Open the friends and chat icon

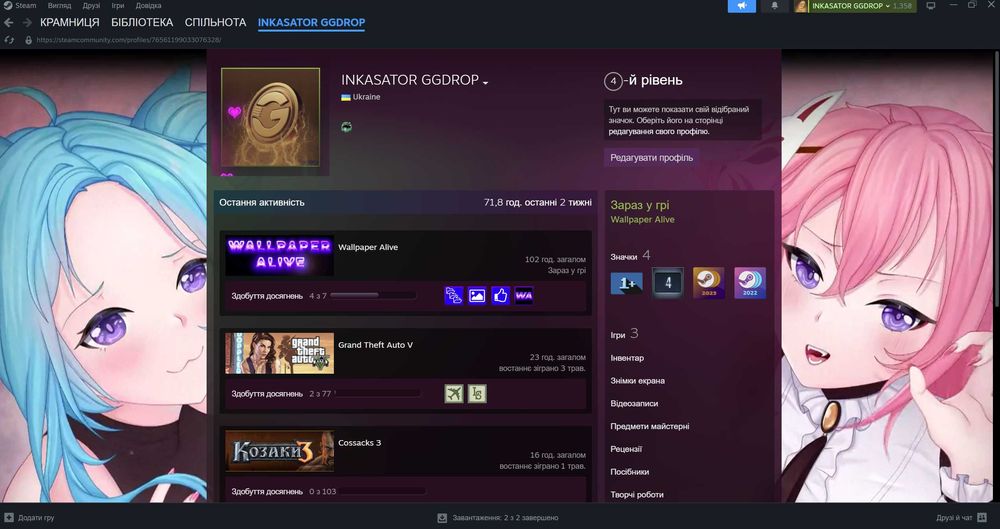pos(982,518)
